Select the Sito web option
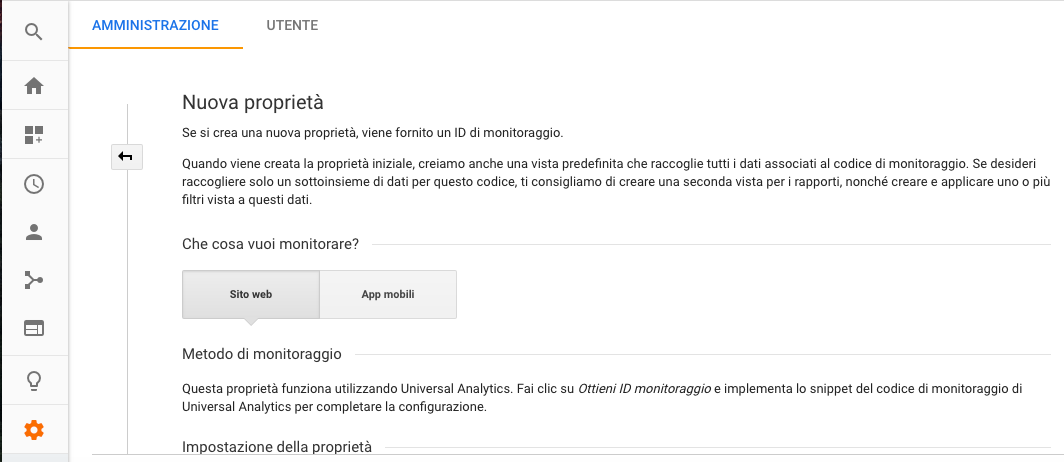This screenshot has width=1064, height=462. [x=250, y=295]
